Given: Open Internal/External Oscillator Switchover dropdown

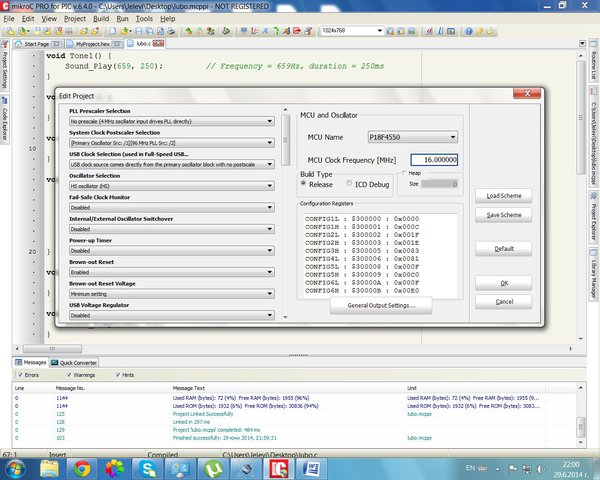Looking at the screenshot, I should pyautogui.click(x=171, y=229).
